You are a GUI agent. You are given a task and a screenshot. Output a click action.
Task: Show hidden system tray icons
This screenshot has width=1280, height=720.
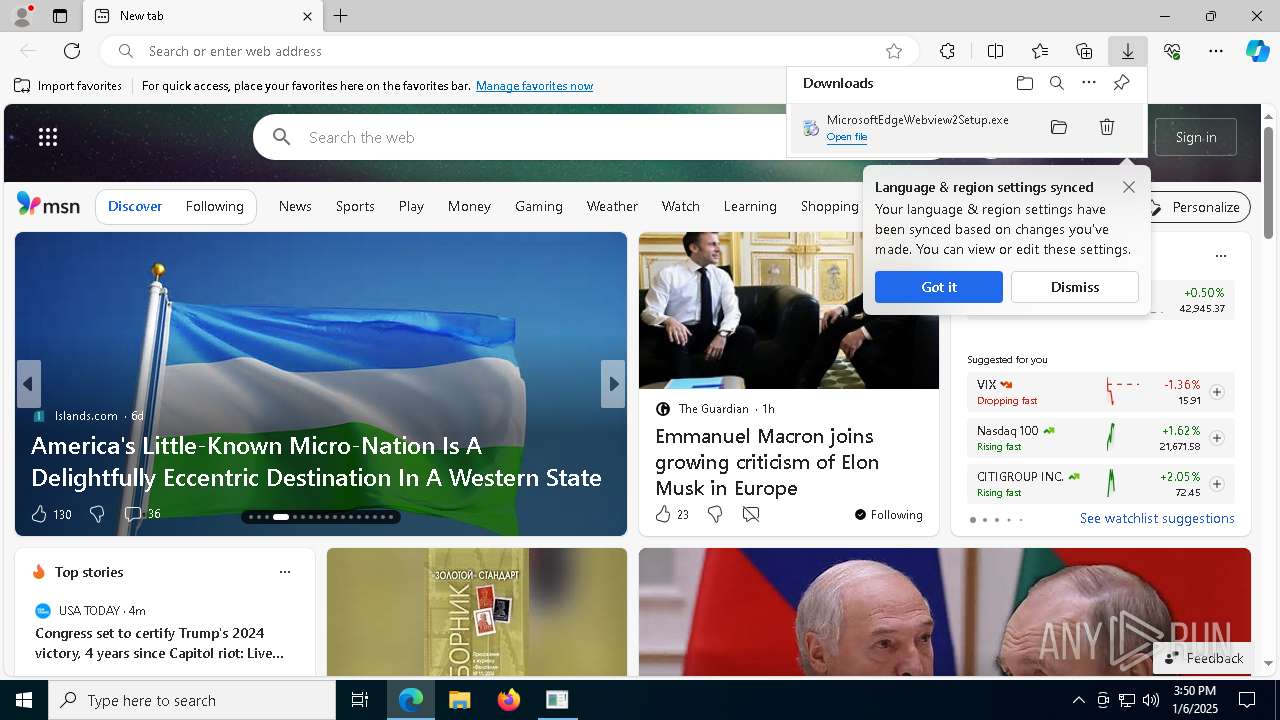click(x=1078, y=700)
